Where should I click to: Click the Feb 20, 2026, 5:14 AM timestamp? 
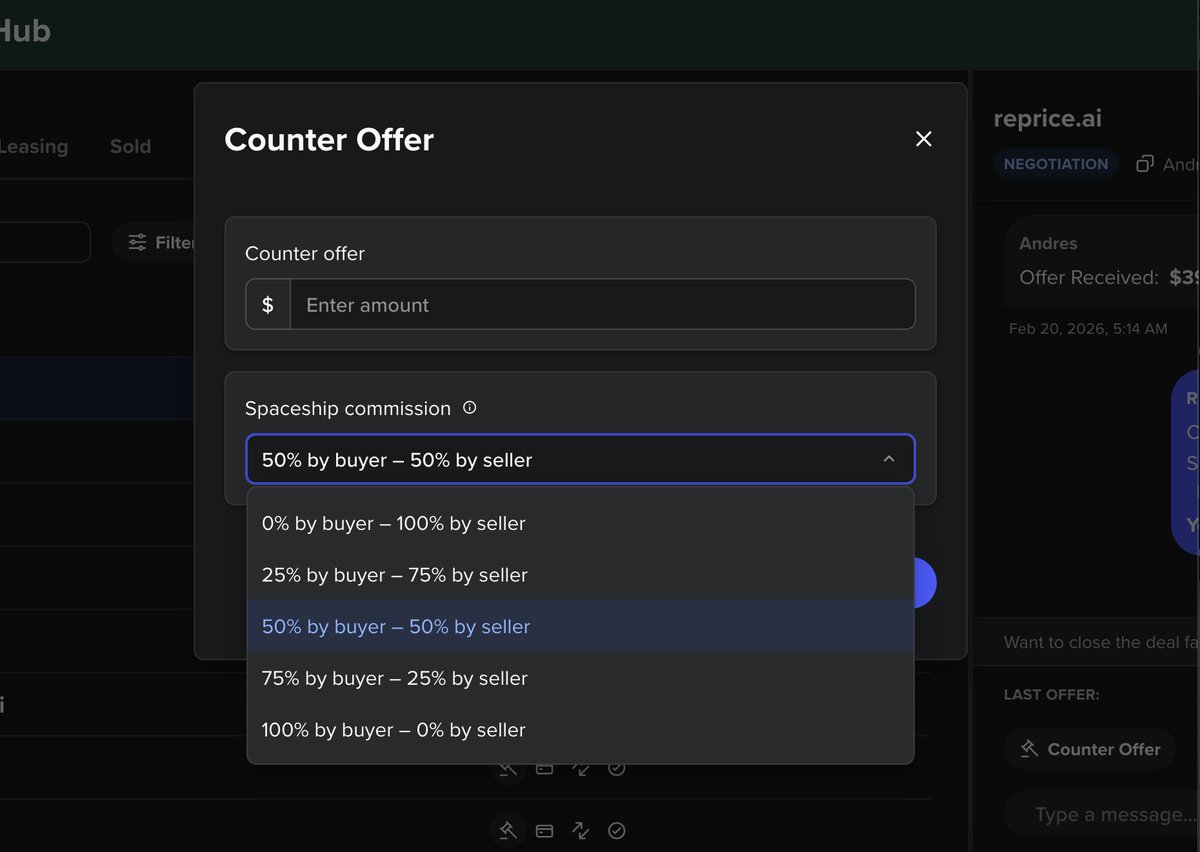(x=1088, y=328)
